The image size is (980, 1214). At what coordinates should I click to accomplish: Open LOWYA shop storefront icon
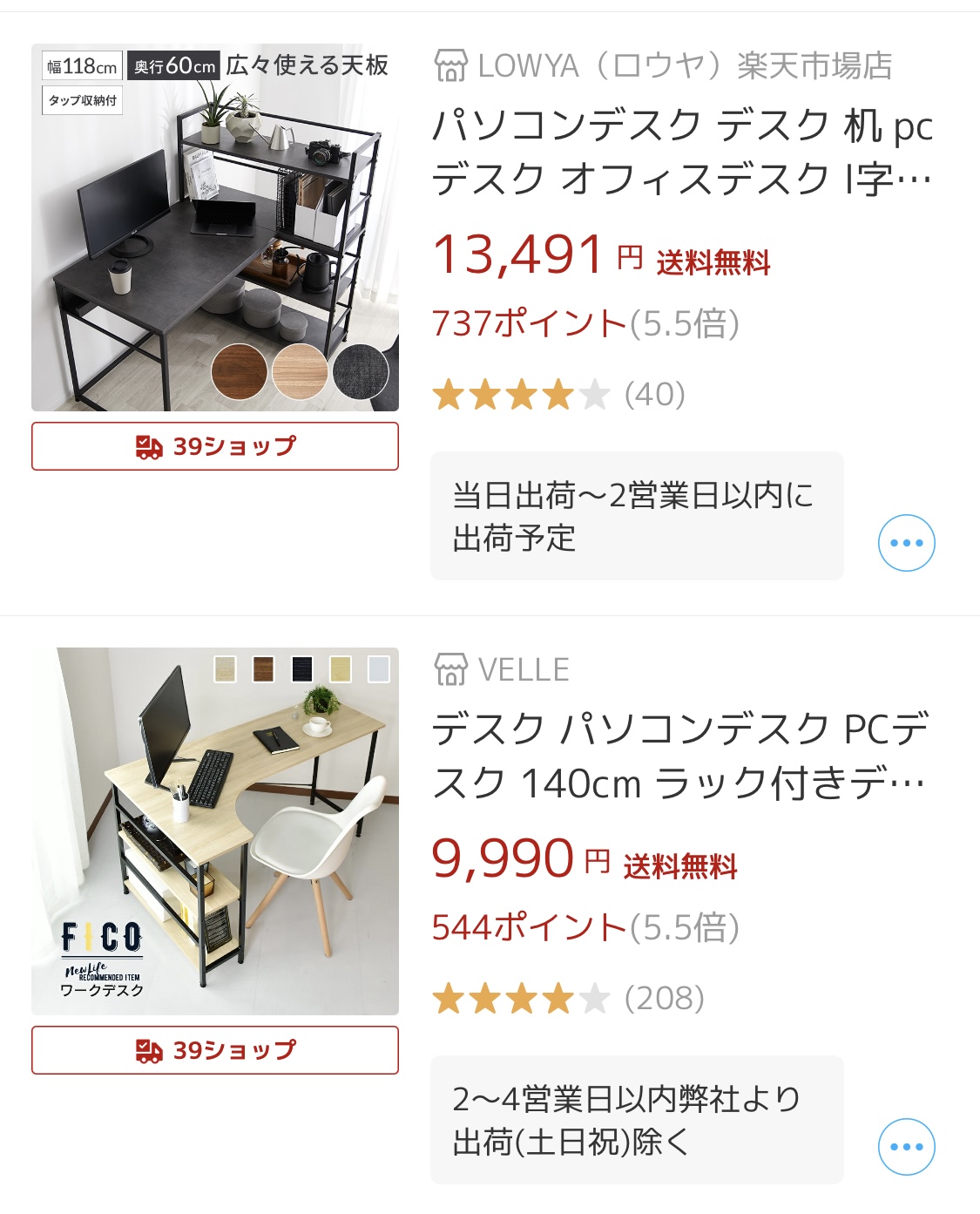point(450,66)
